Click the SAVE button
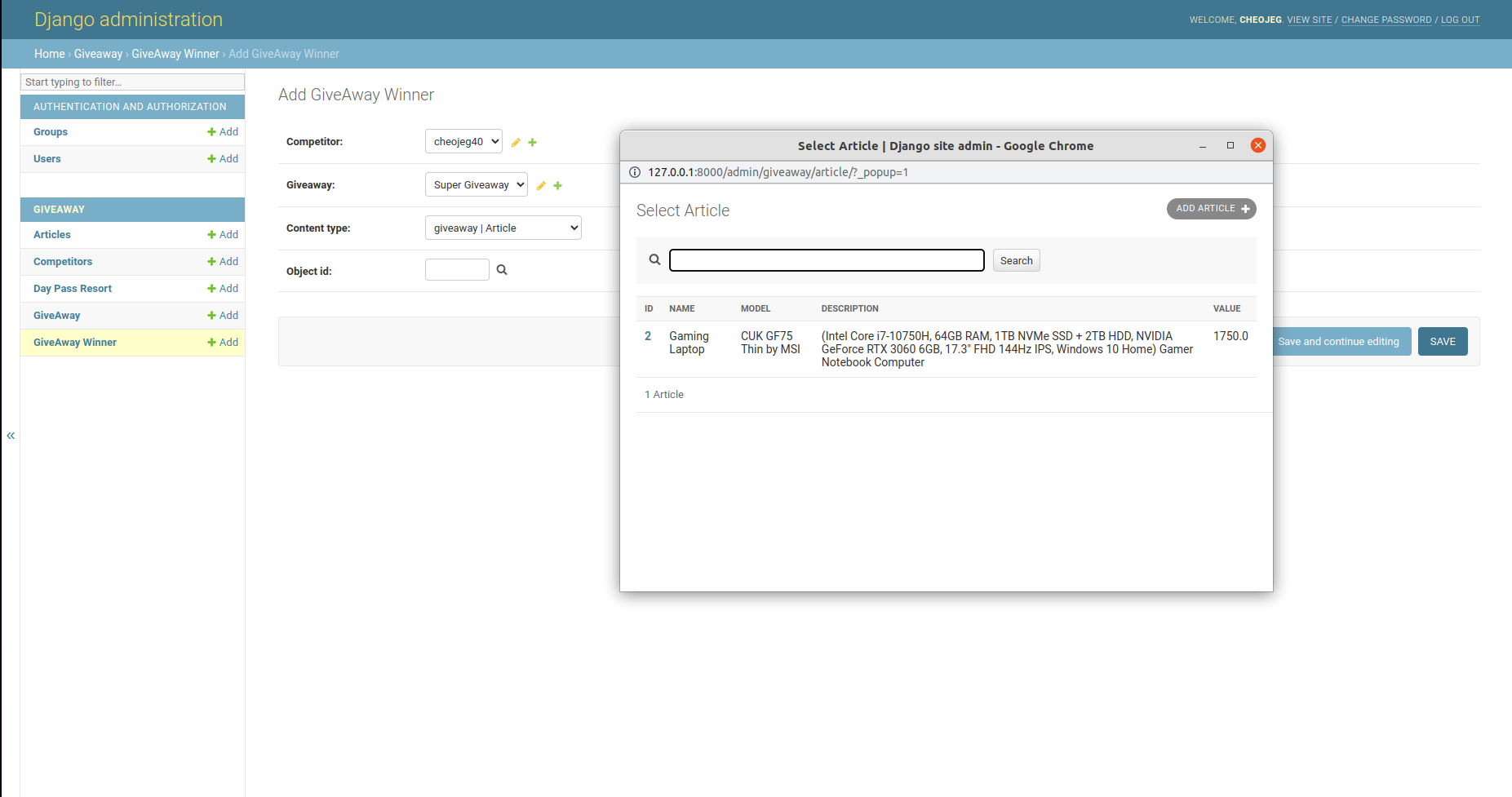1512x797 pixels. coord(1442,342)
